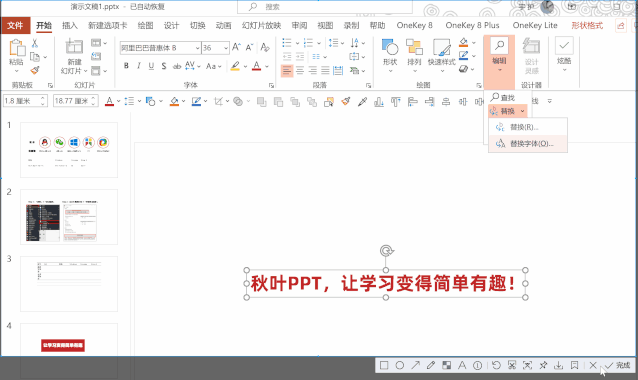The height and width of the screenshot is (380, 638).
Task: Open the 排列 arrange menu
Action: point(414,55)
